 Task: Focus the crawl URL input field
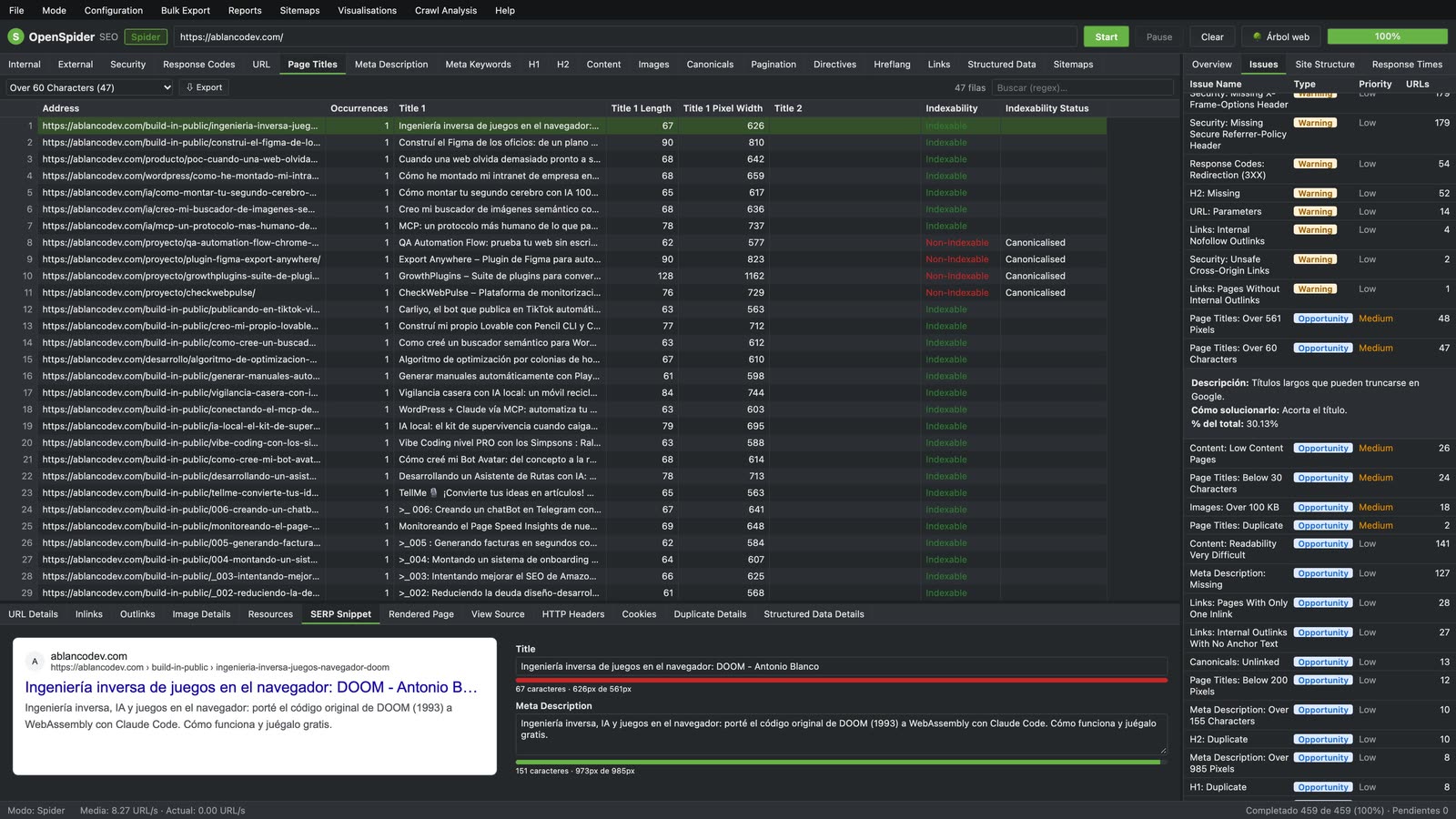pyautogui.click(x=625, y=37)
